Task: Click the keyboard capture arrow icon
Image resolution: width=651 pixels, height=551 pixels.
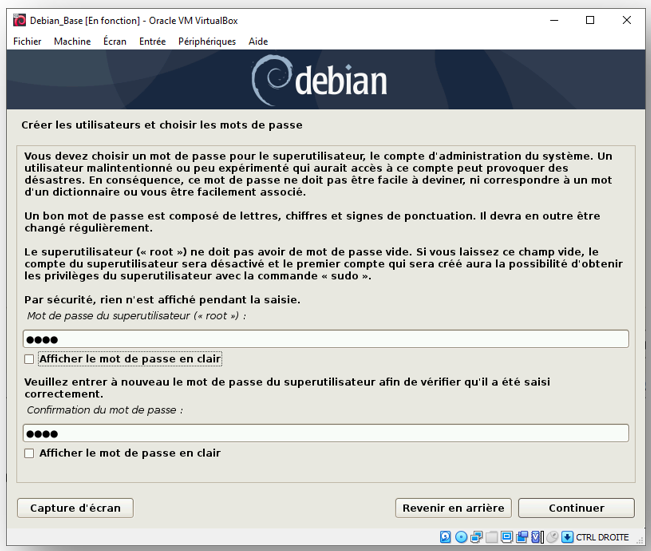Action: click(x=567, y=537)
